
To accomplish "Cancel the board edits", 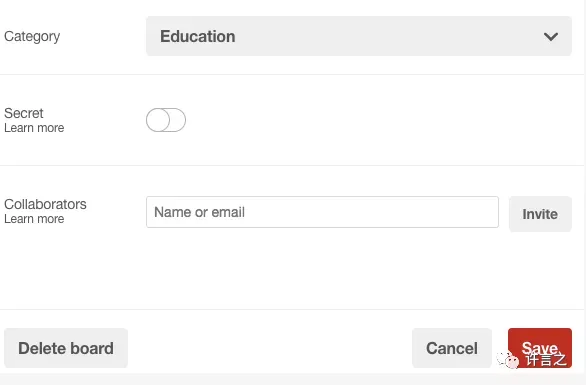I will [x=451, y=348].
